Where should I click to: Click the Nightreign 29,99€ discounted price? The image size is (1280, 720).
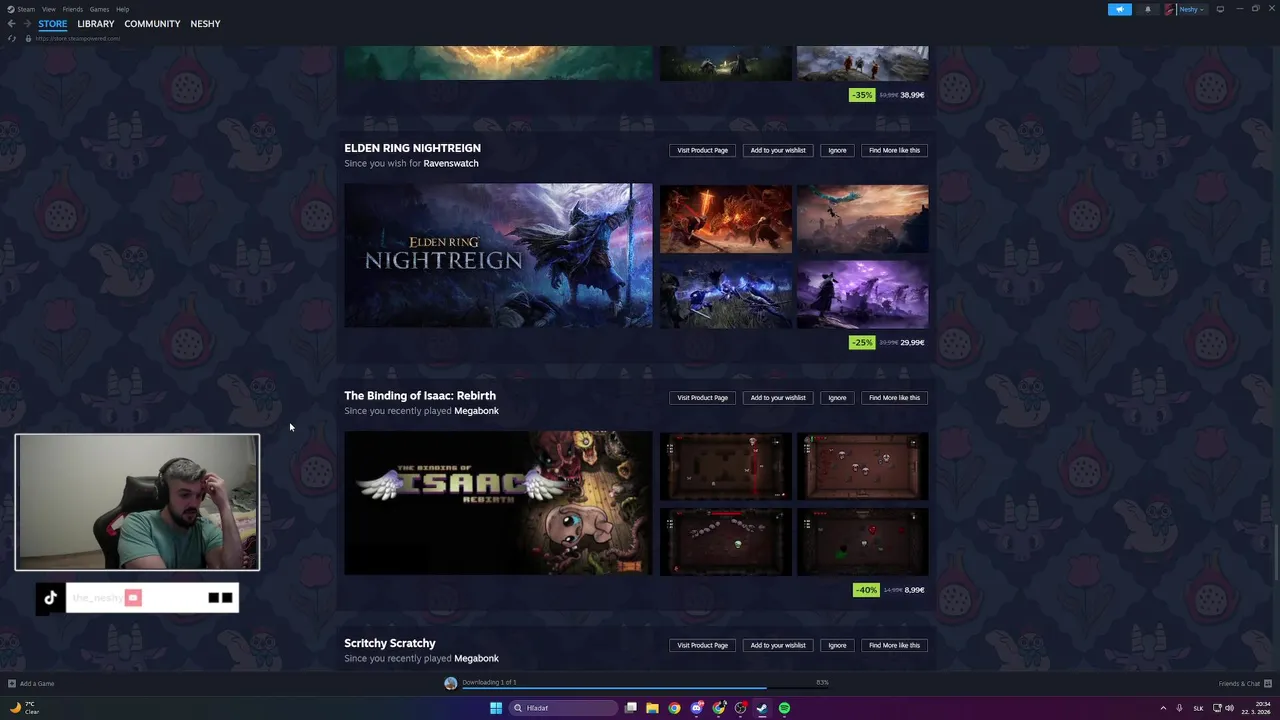coord(912,342)
